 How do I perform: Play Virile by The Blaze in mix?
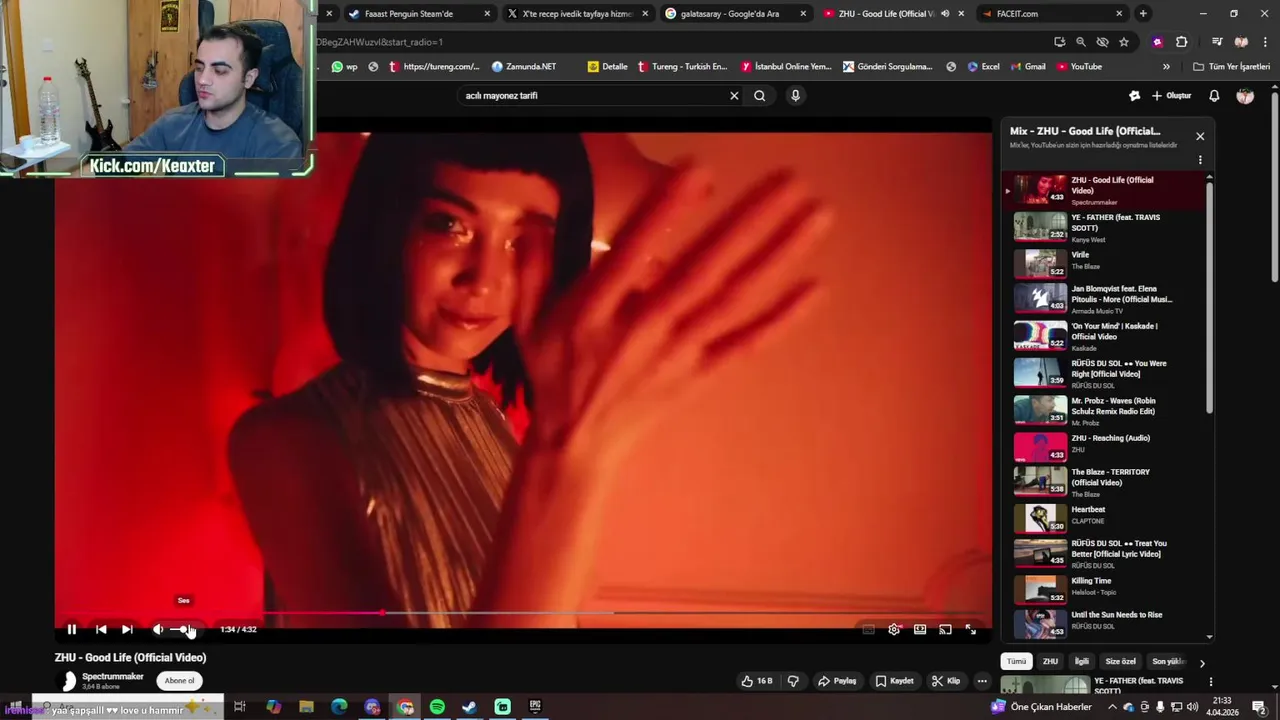[1106, 262]
